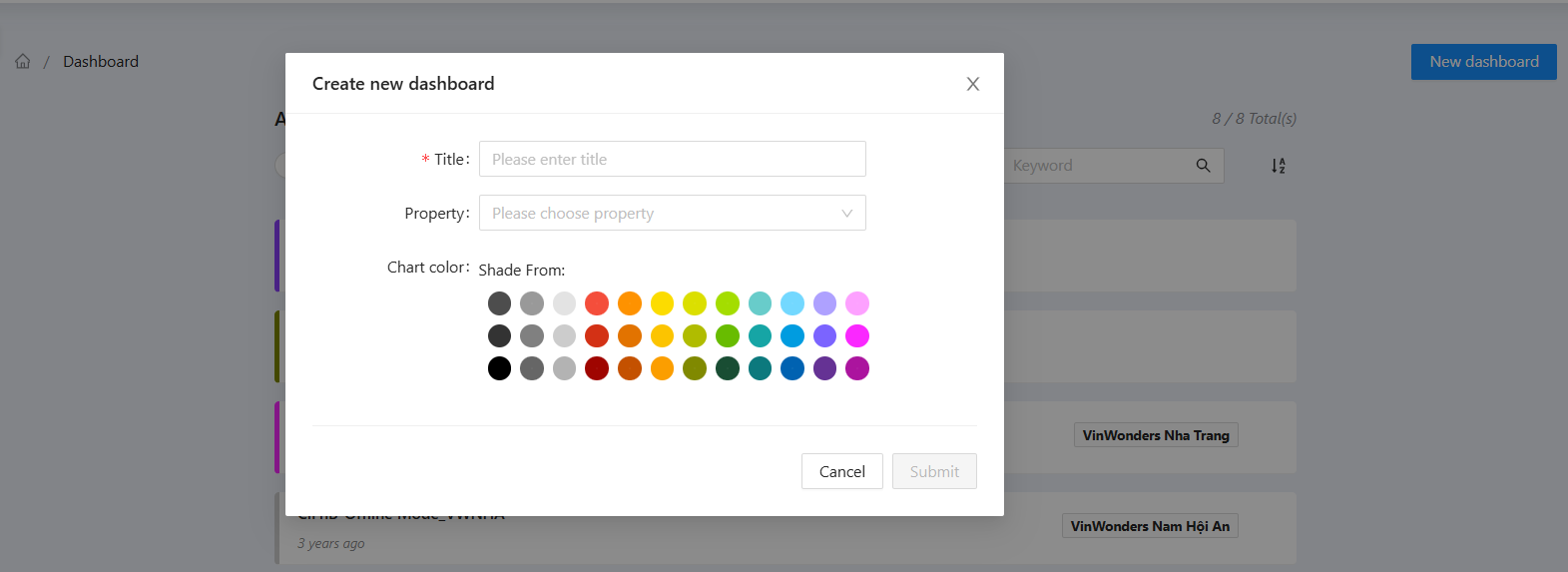Choose the pure black color swatch
Image resolution: width=1568 pixels, height=572 pixels.
click(x=499, y=368)
